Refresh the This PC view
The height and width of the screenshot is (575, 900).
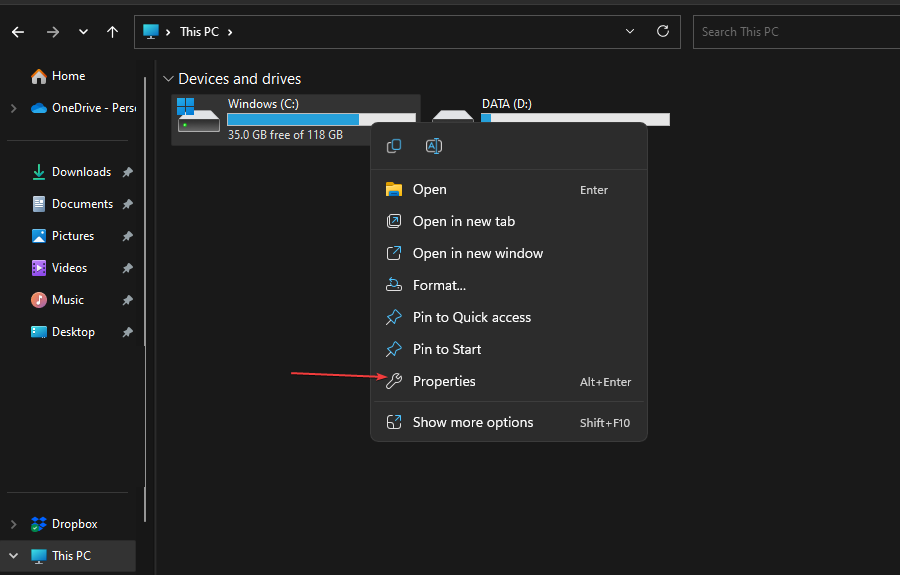pos(662,32)
